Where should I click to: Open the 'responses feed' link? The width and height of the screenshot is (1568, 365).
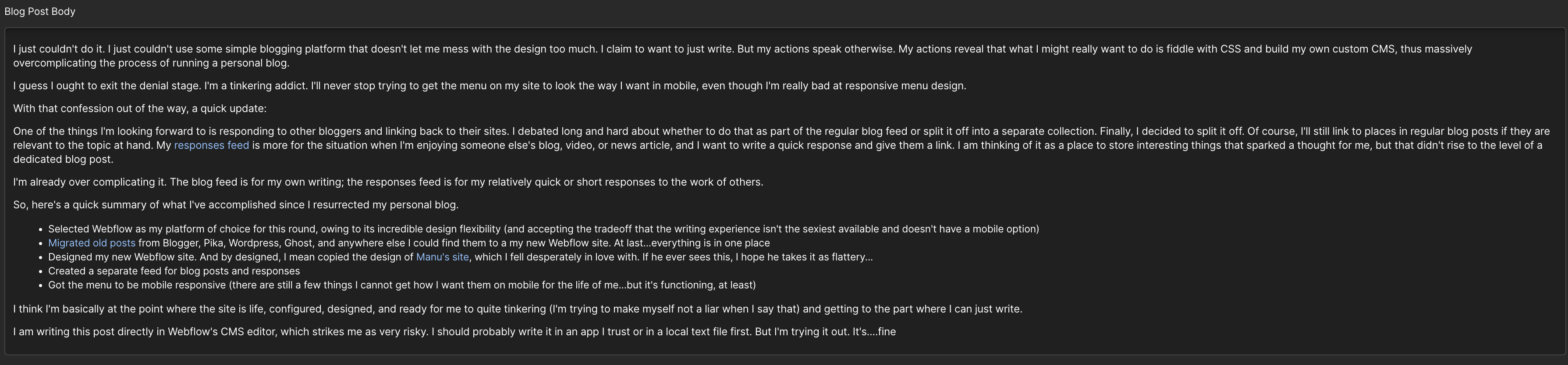[x=211, y=145]
